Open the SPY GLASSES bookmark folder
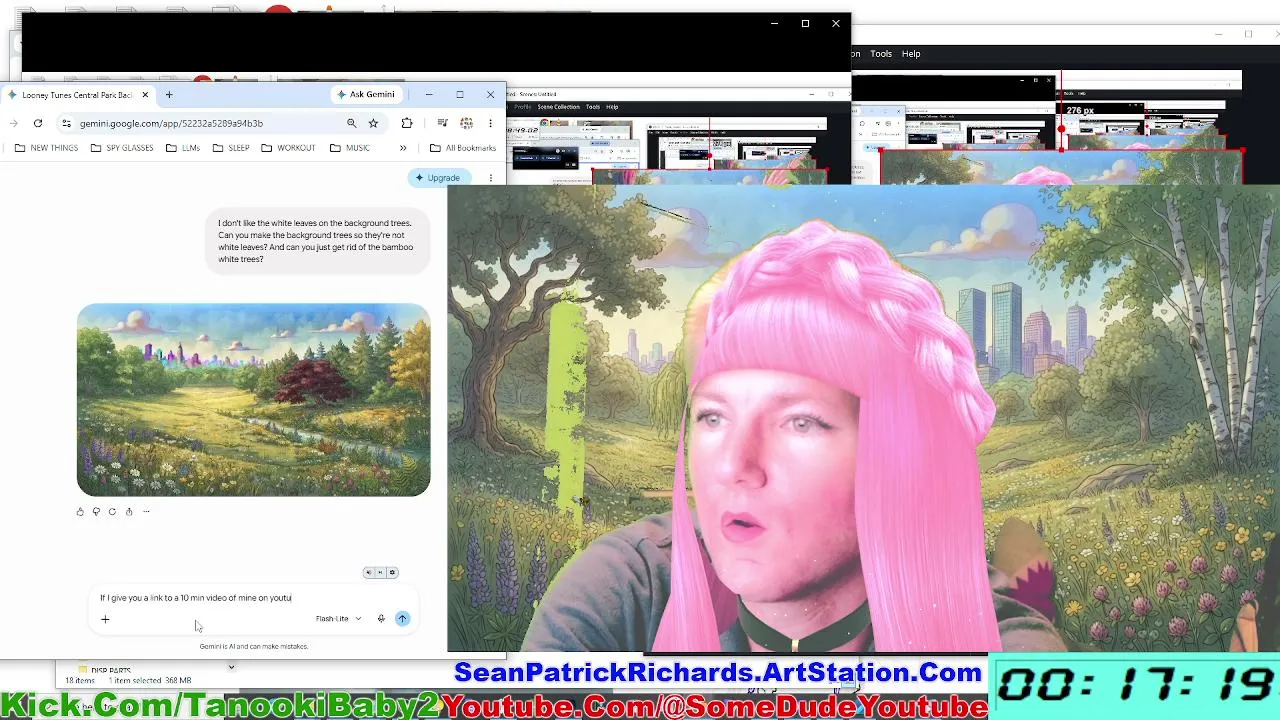 [122, 148]
